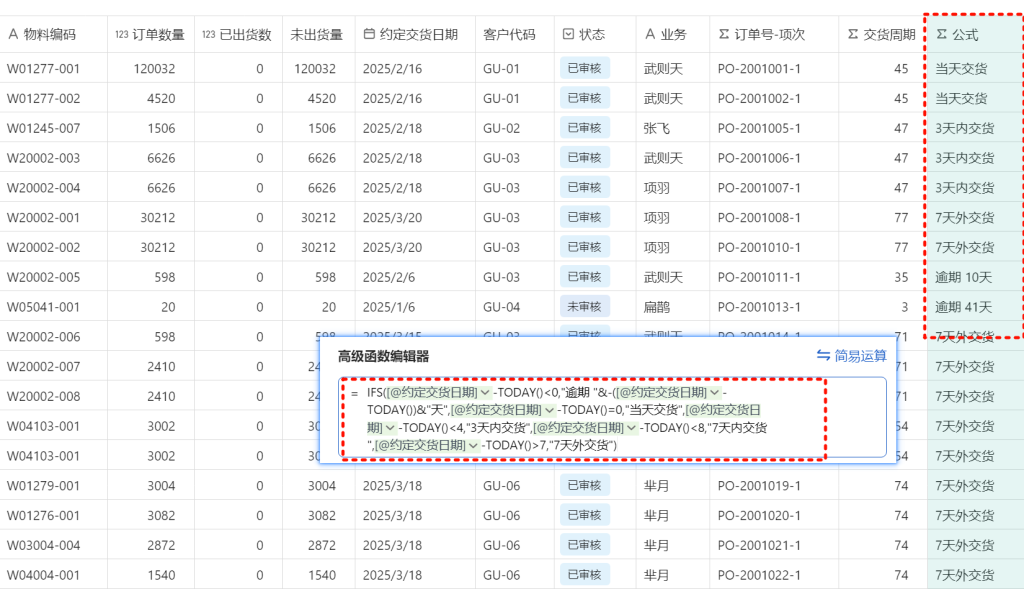Click the text-type icon beside 业务 header
The width and height of the screenshot is (1024, 589).
click(x=650, y=34)
